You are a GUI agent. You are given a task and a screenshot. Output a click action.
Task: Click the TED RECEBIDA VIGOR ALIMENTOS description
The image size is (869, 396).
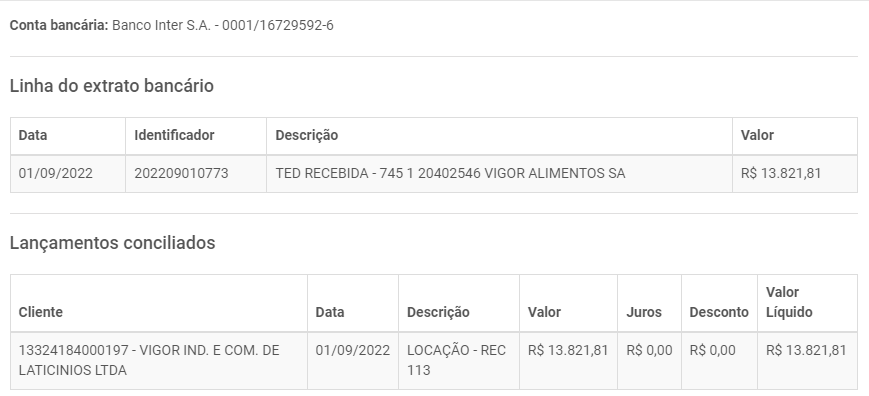tap(450, 173)
